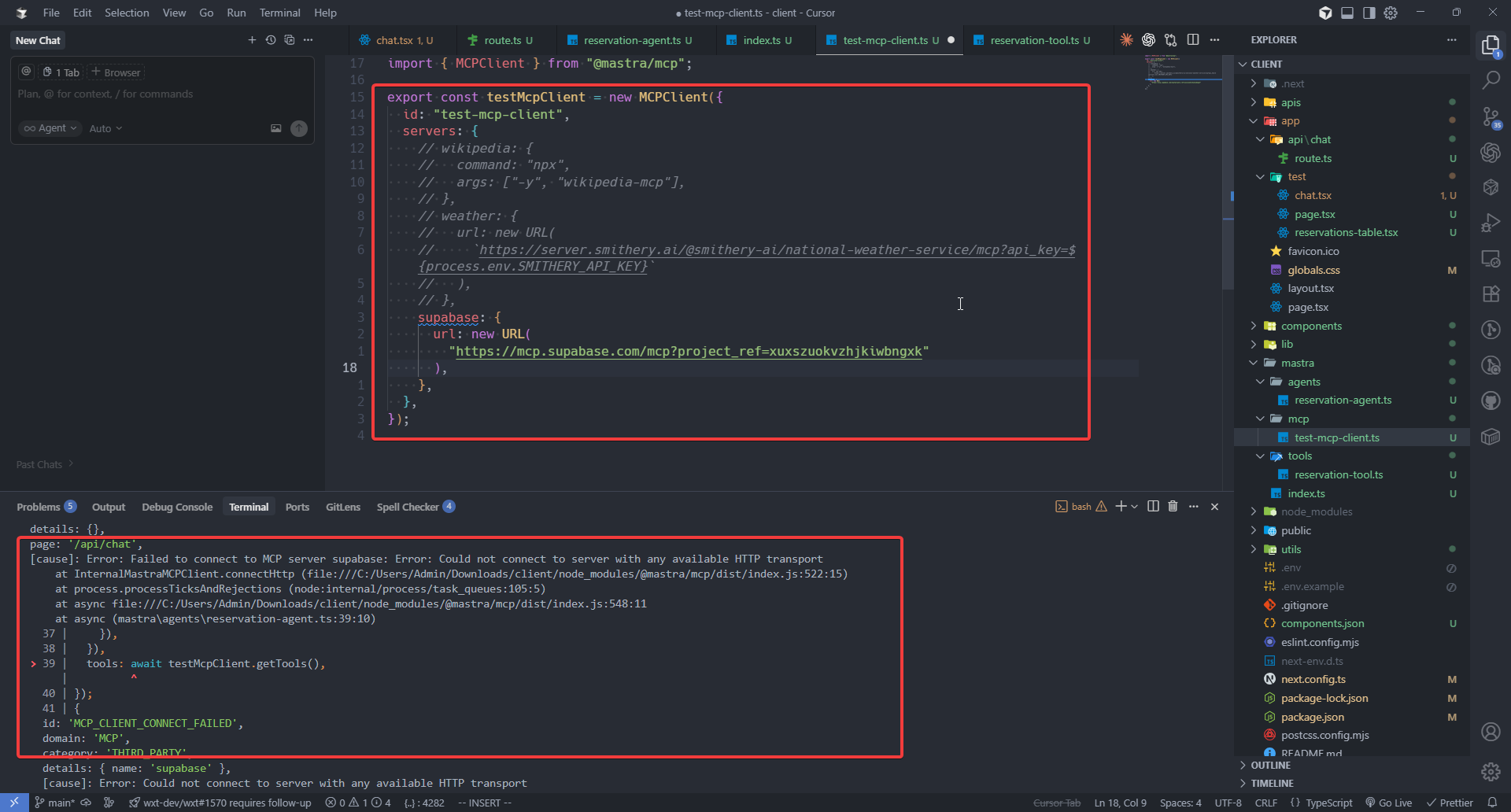
Task: Click the split editor icon
Action: [x=1193, y=40]
